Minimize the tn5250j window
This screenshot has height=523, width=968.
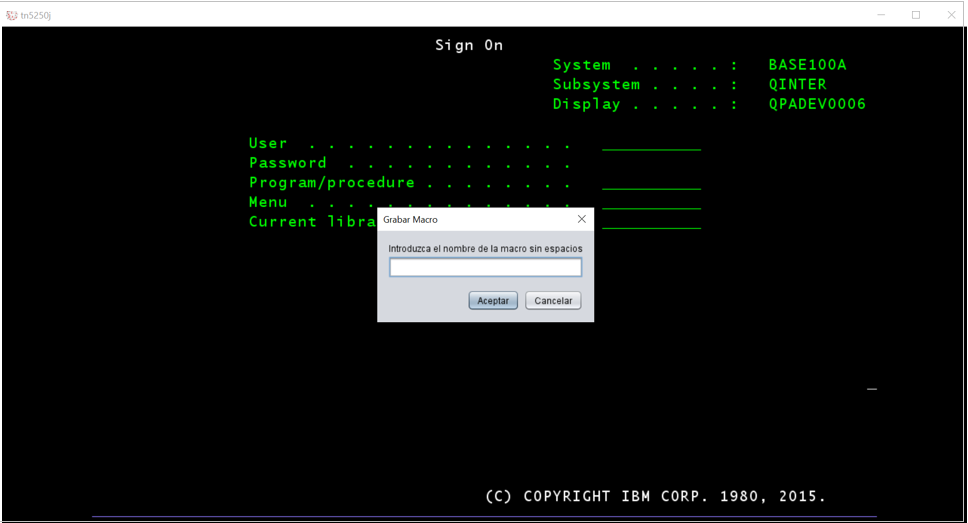[882, 15]
